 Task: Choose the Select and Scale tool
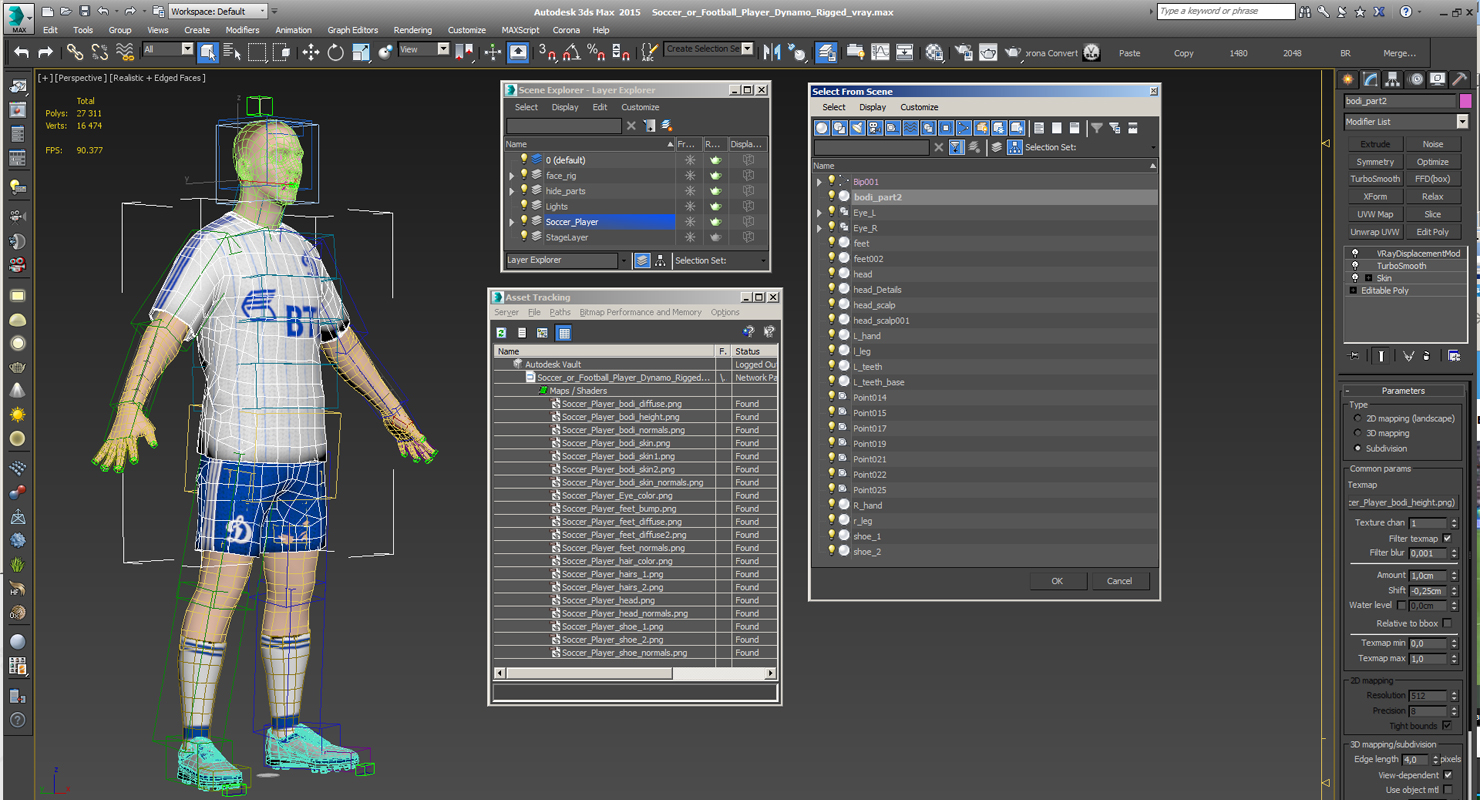[361, 52]
